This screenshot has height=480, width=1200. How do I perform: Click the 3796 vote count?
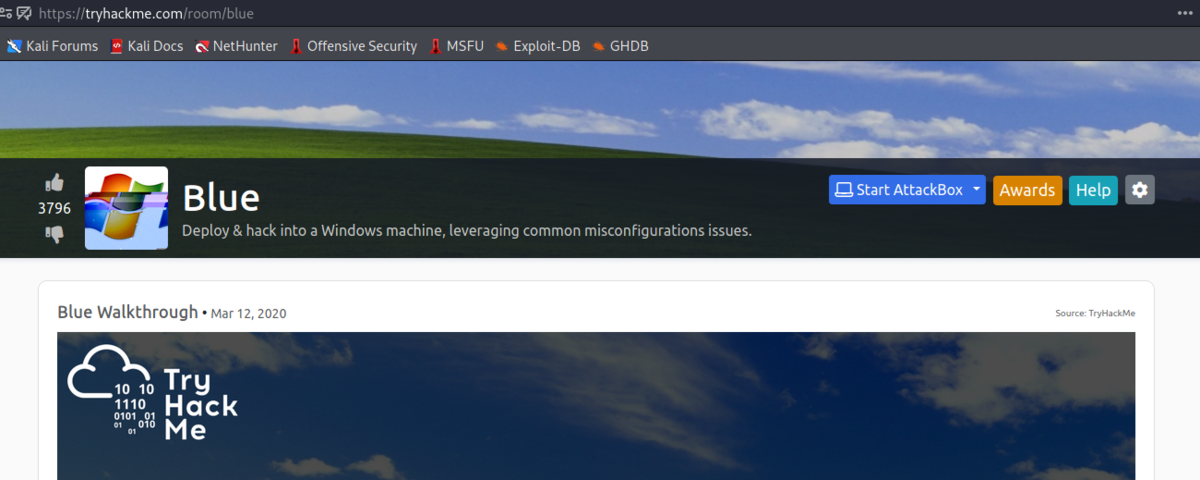(x=55, y=208)
